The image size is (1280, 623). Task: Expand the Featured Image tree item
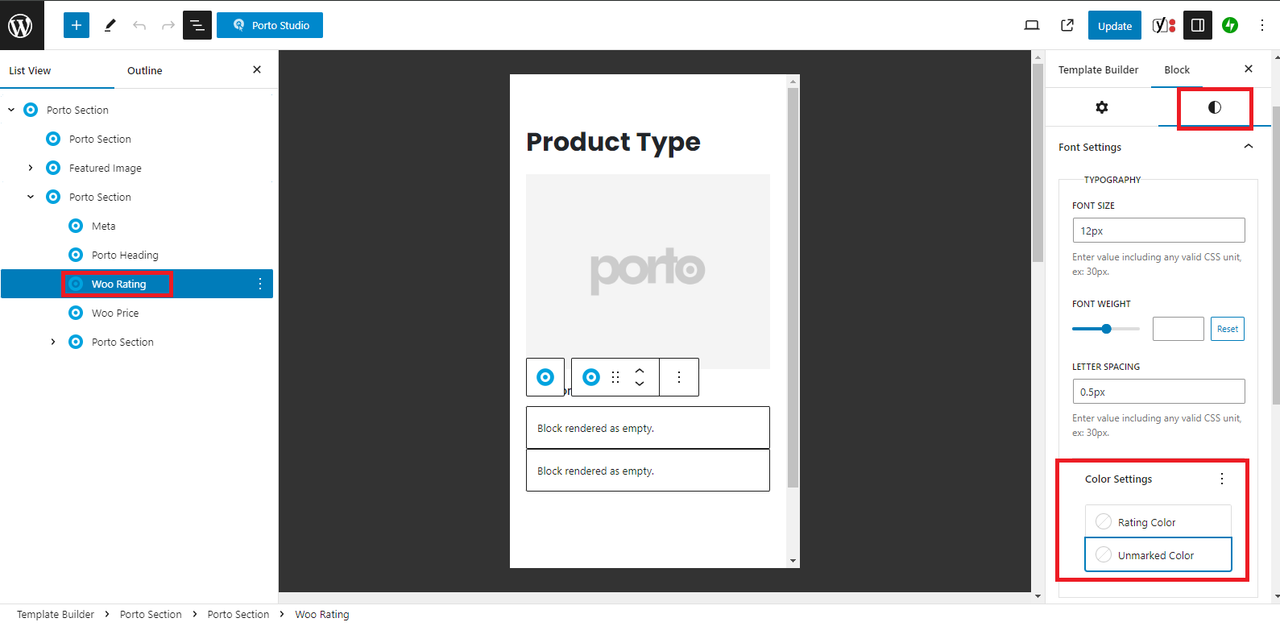[30, 168]
